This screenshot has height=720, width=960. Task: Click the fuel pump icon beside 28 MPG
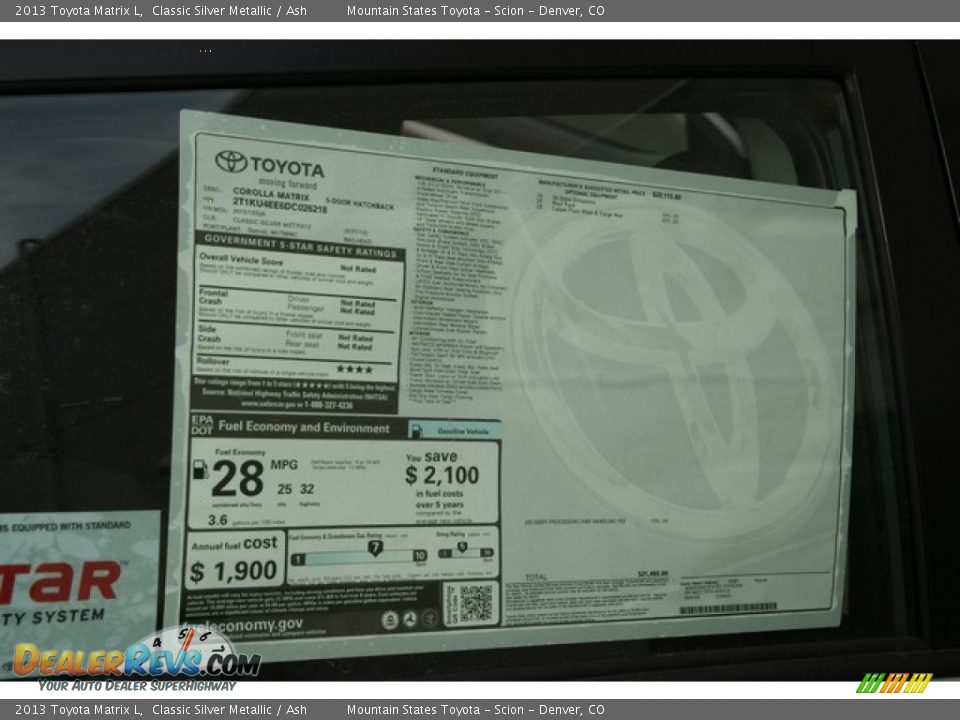click(x=200, y=469)
